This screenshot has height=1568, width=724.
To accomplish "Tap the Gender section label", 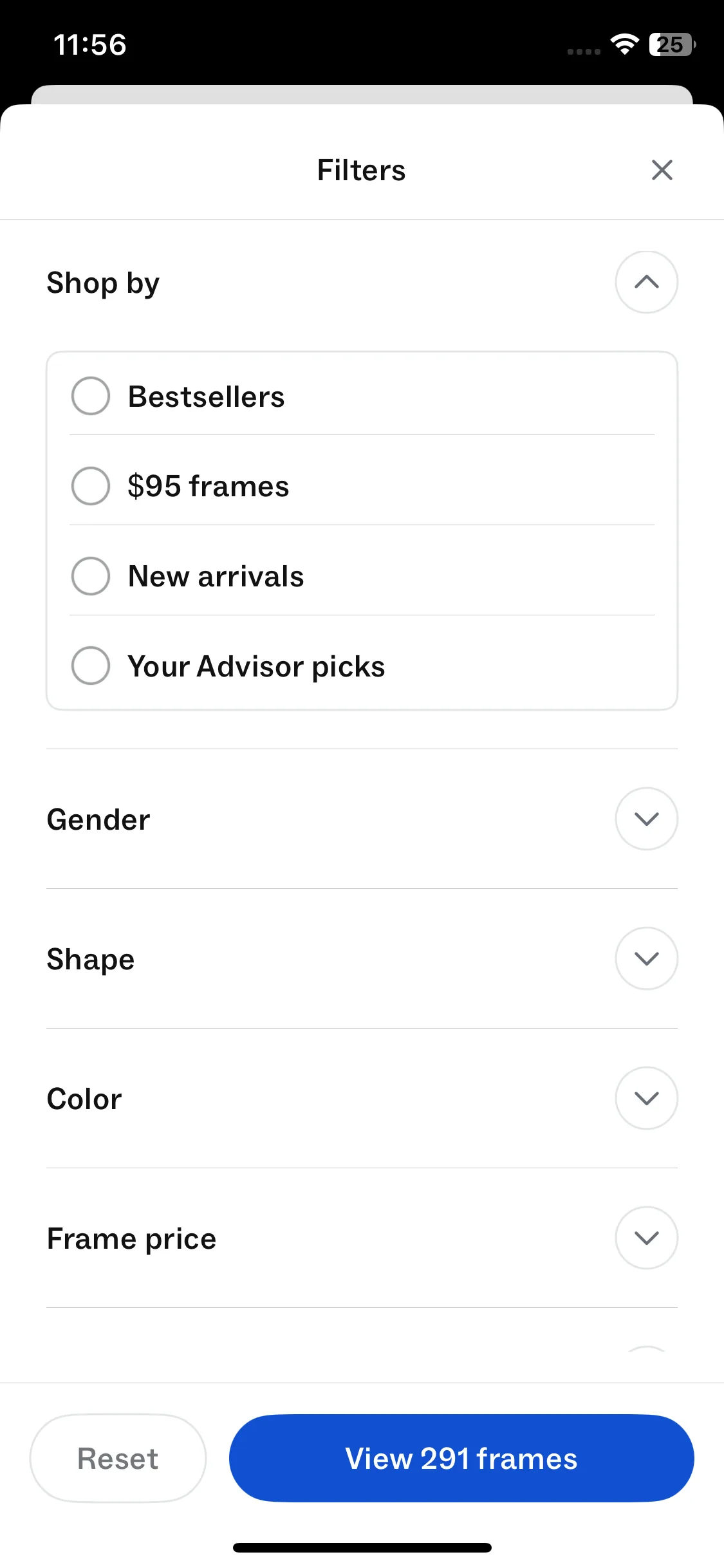I will tap(98, 820).
